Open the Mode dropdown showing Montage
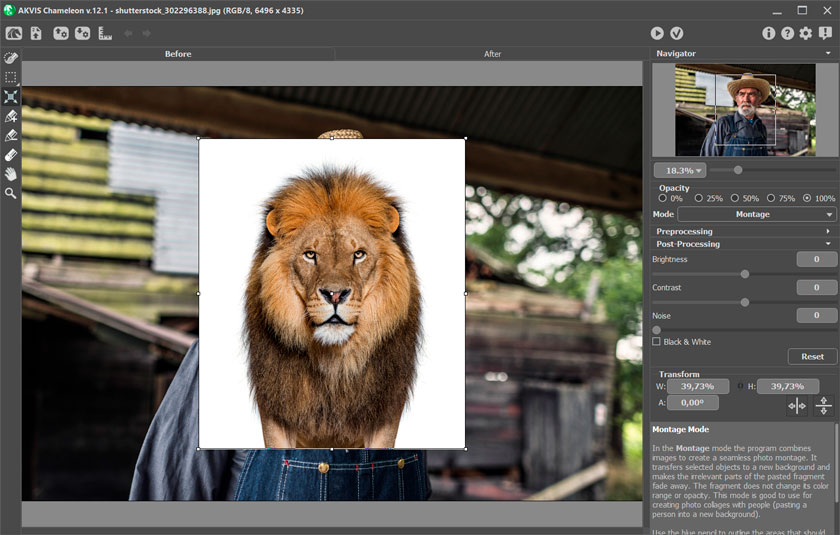 pos(756,214)
